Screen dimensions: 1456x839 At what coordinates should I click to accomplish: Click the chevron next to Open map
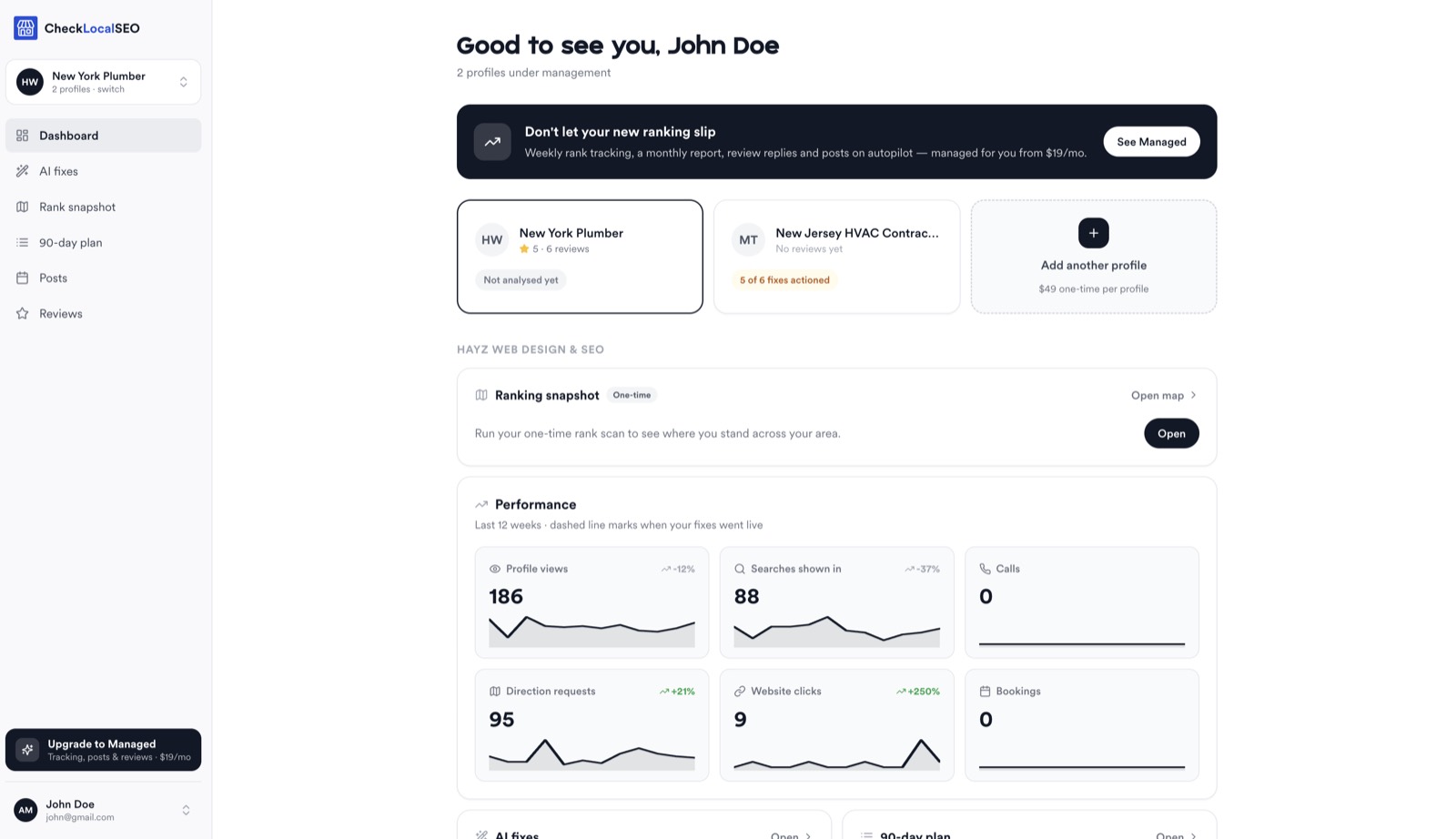click(1193, 396)
